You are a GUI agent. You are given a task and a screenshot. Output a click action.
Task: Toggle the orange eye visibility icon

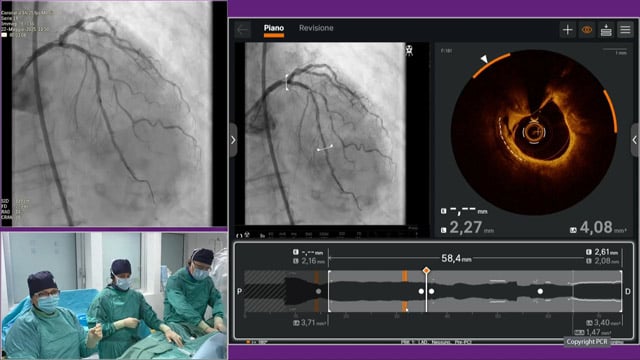pos(587,30)
